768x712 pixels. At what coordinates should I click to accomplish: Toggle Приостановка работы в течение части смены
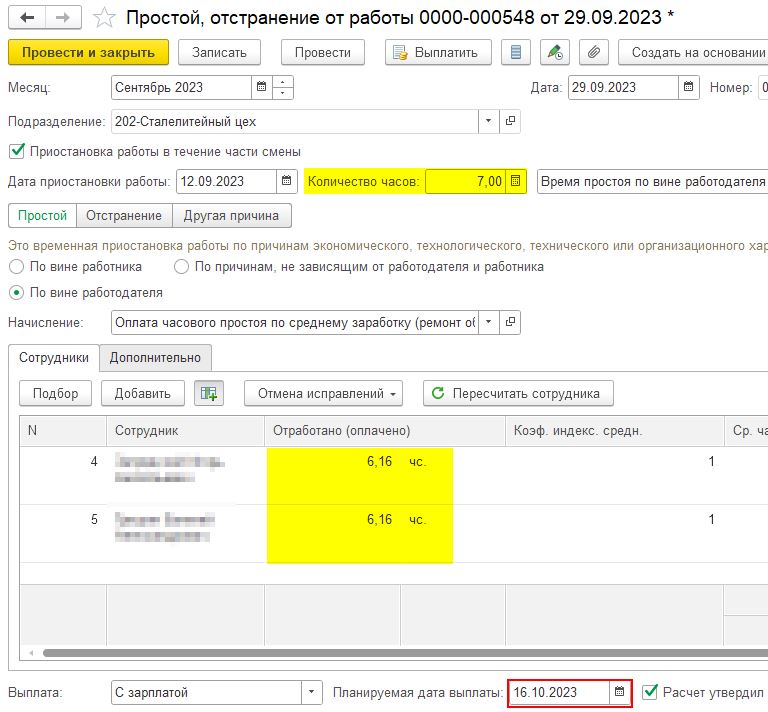[17, 151]
